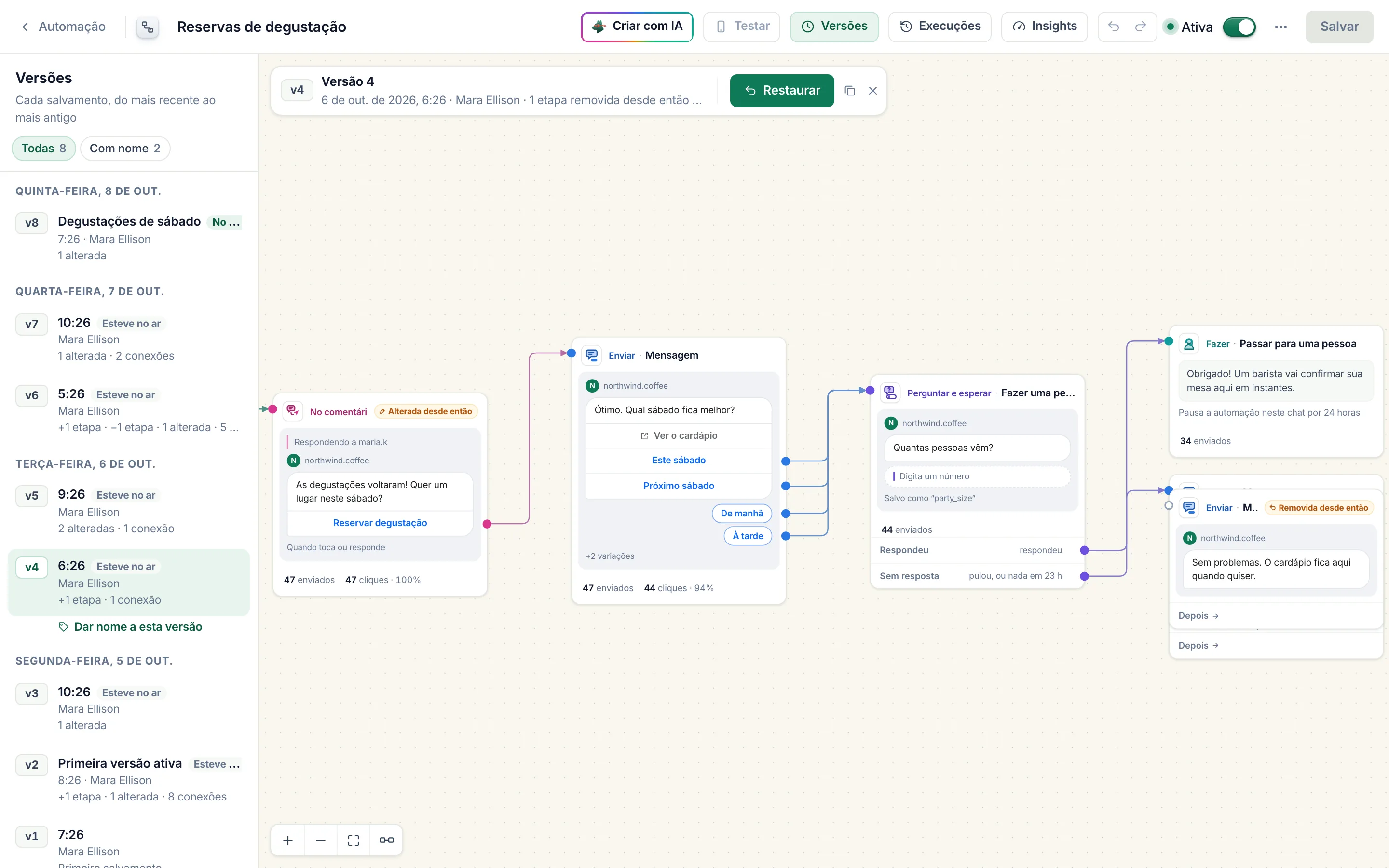Click Dar nome a esta versão

130,627
